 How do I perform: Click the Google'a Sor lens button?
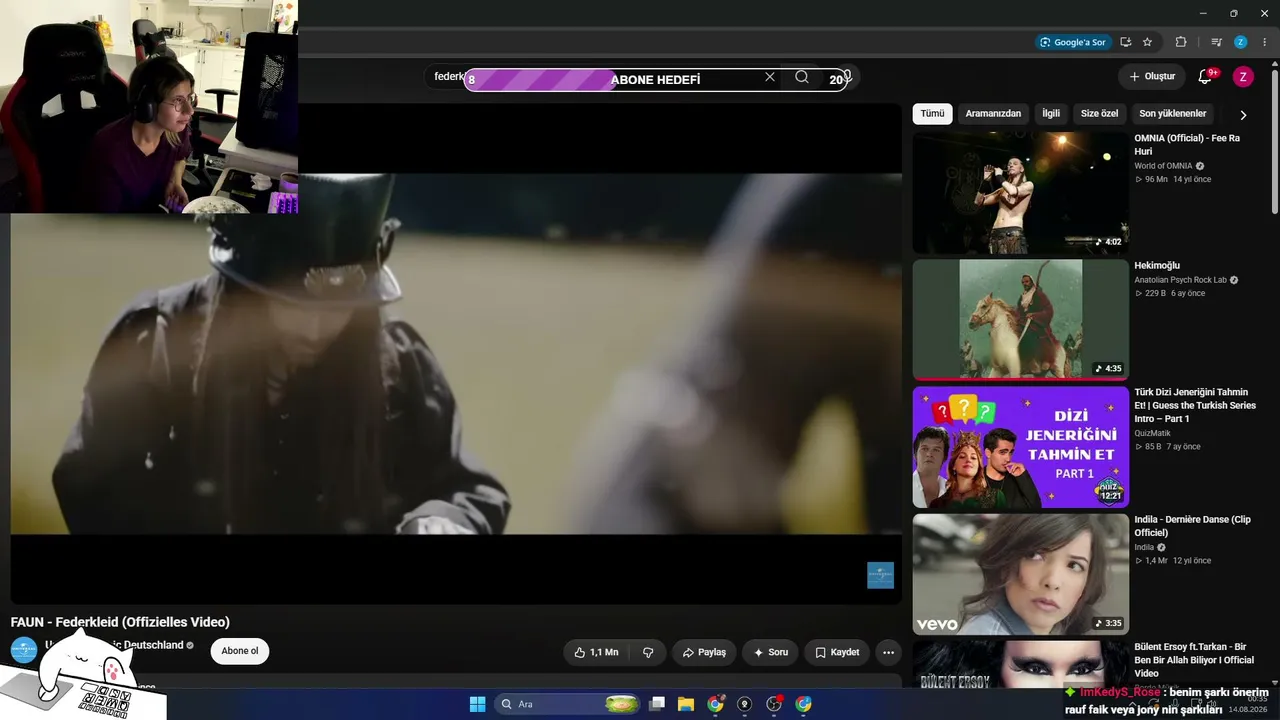1073,42
